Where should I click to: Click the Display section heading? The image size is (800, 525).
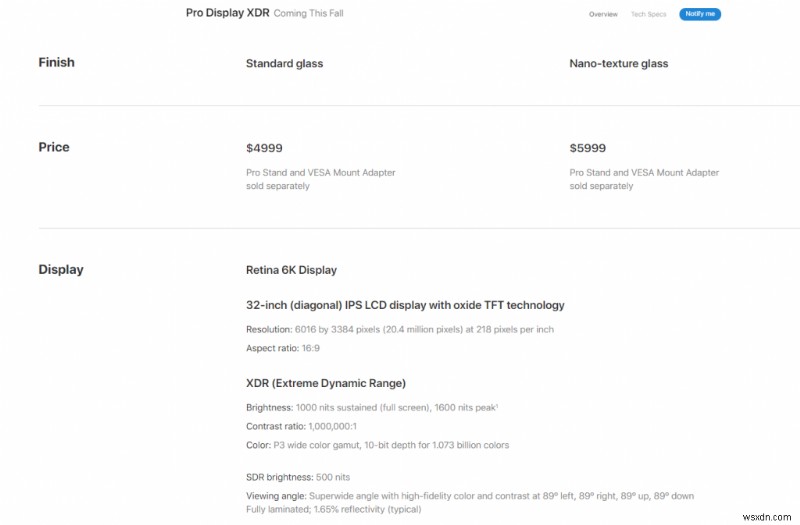[x=61, y=269]
